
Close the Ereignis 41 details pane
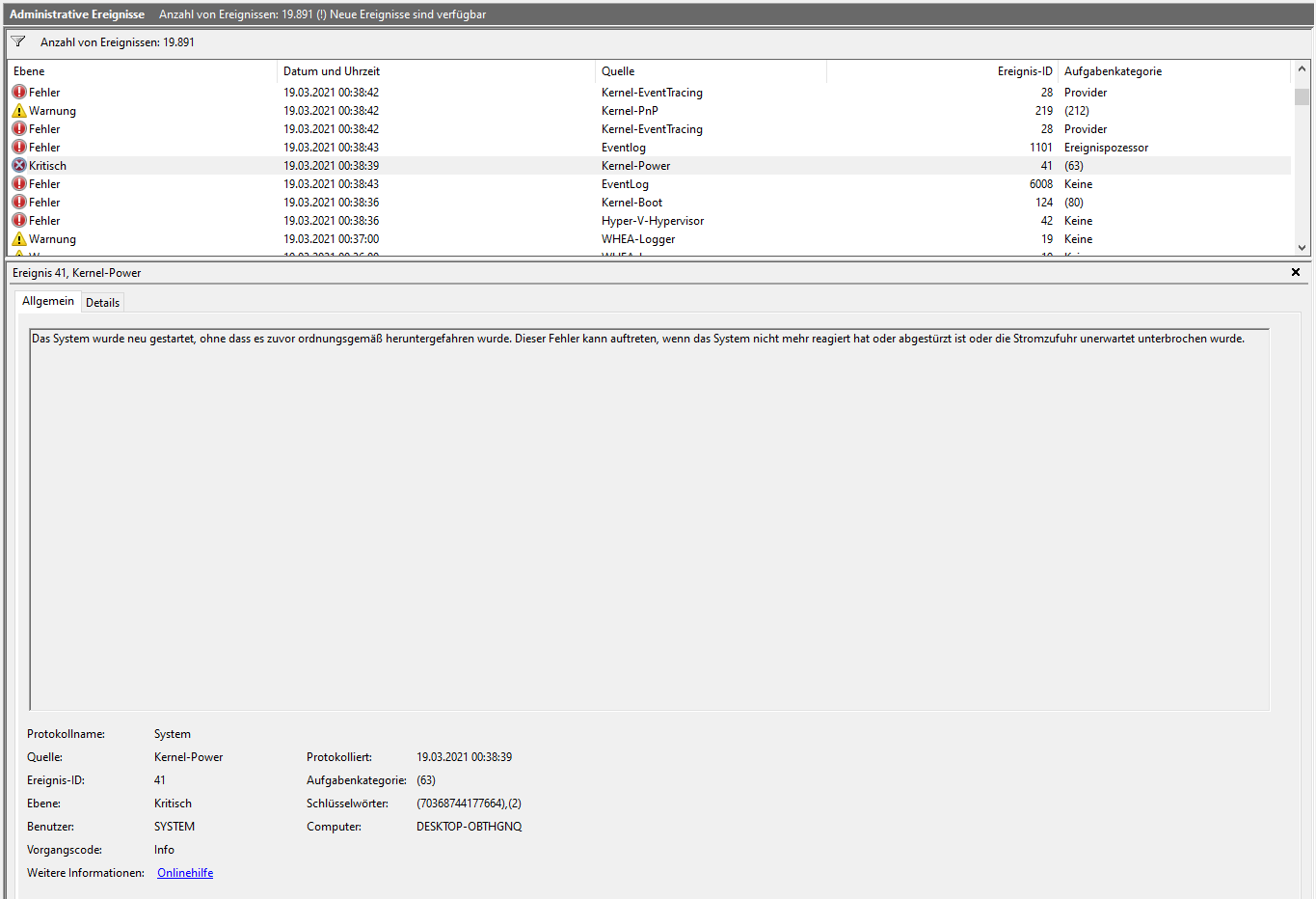[1296, 272]
